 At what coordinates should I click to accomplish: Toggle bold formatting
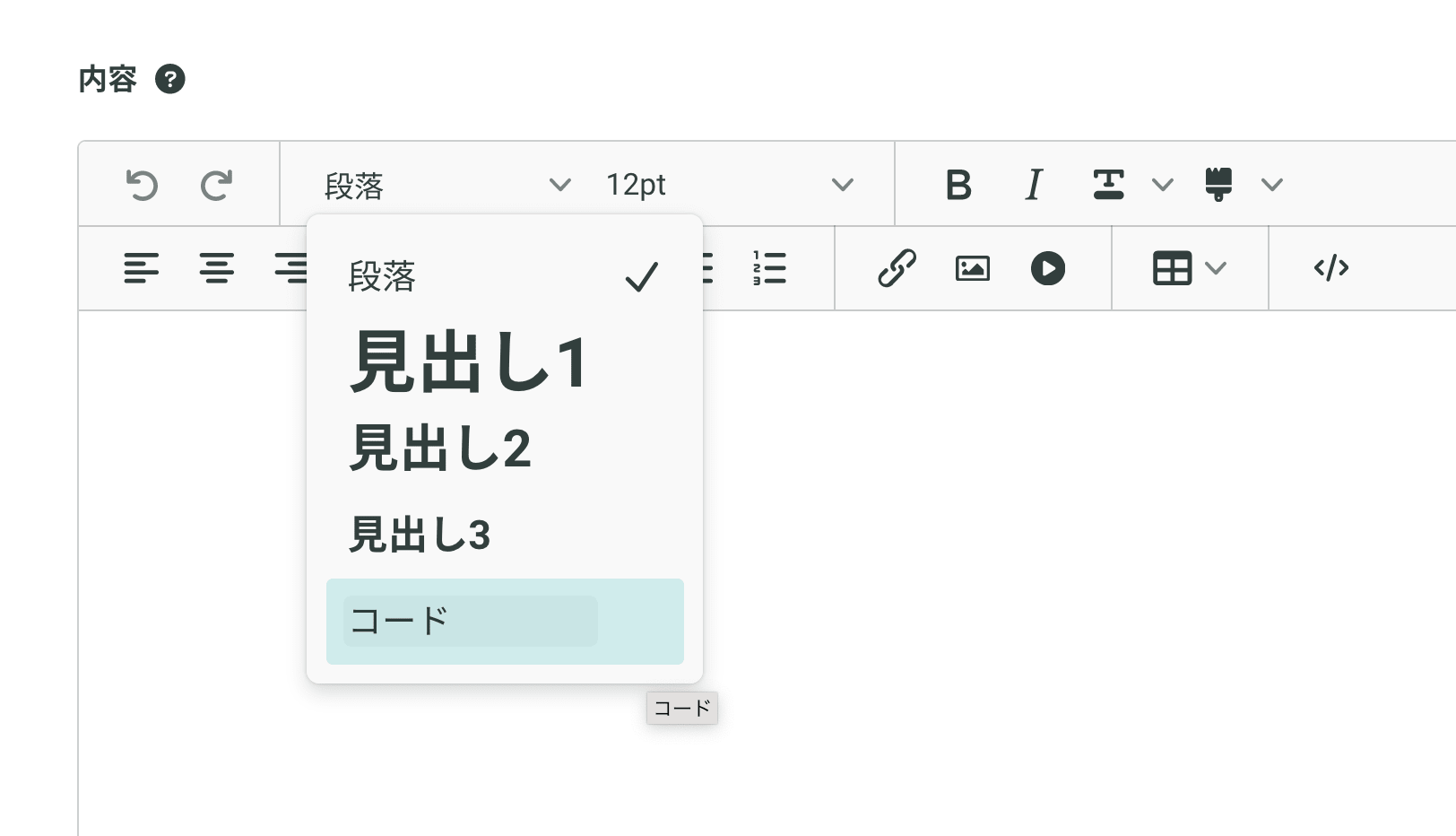tap(958, 185)
